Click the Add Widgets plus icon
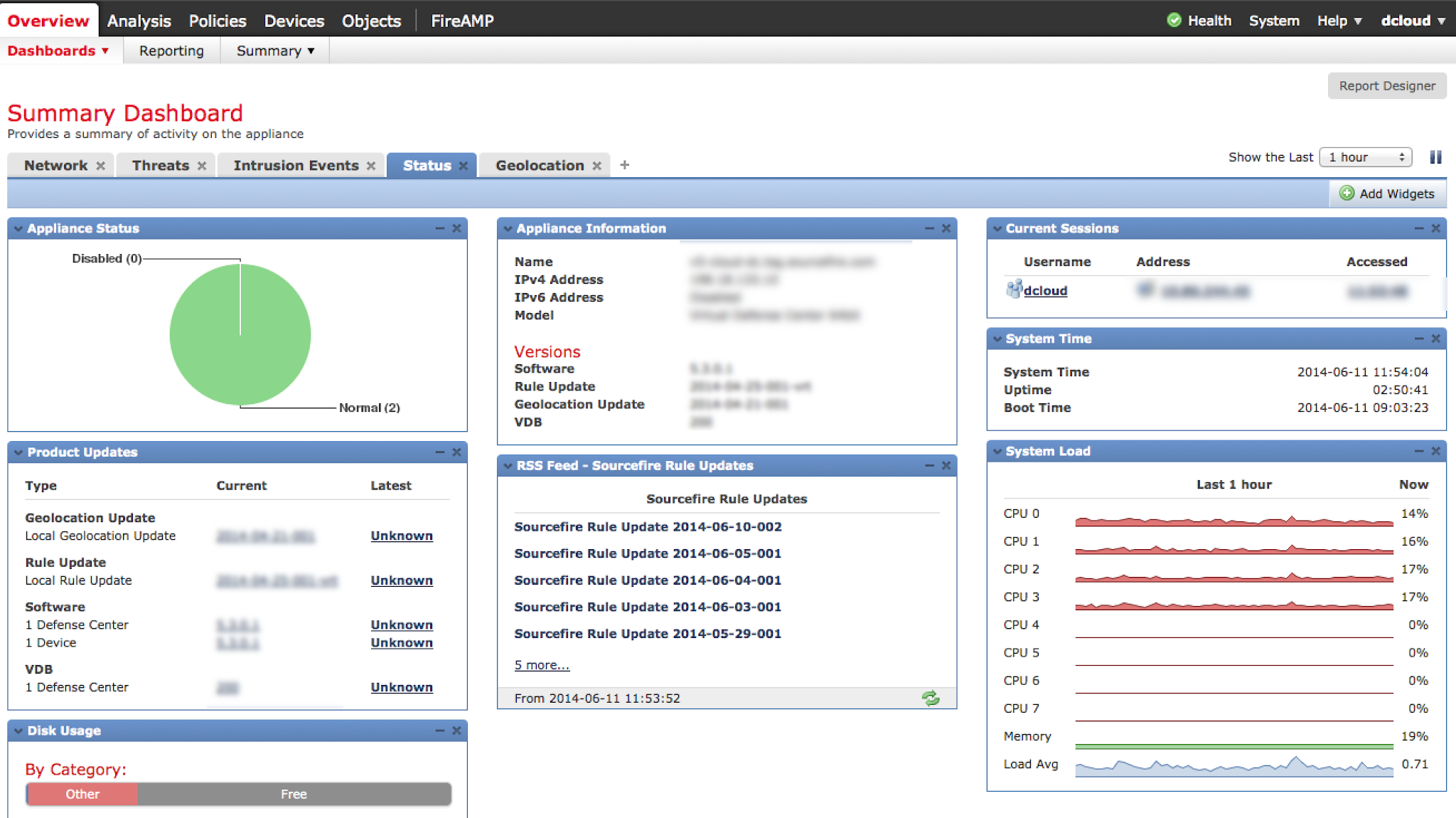 1347,193
